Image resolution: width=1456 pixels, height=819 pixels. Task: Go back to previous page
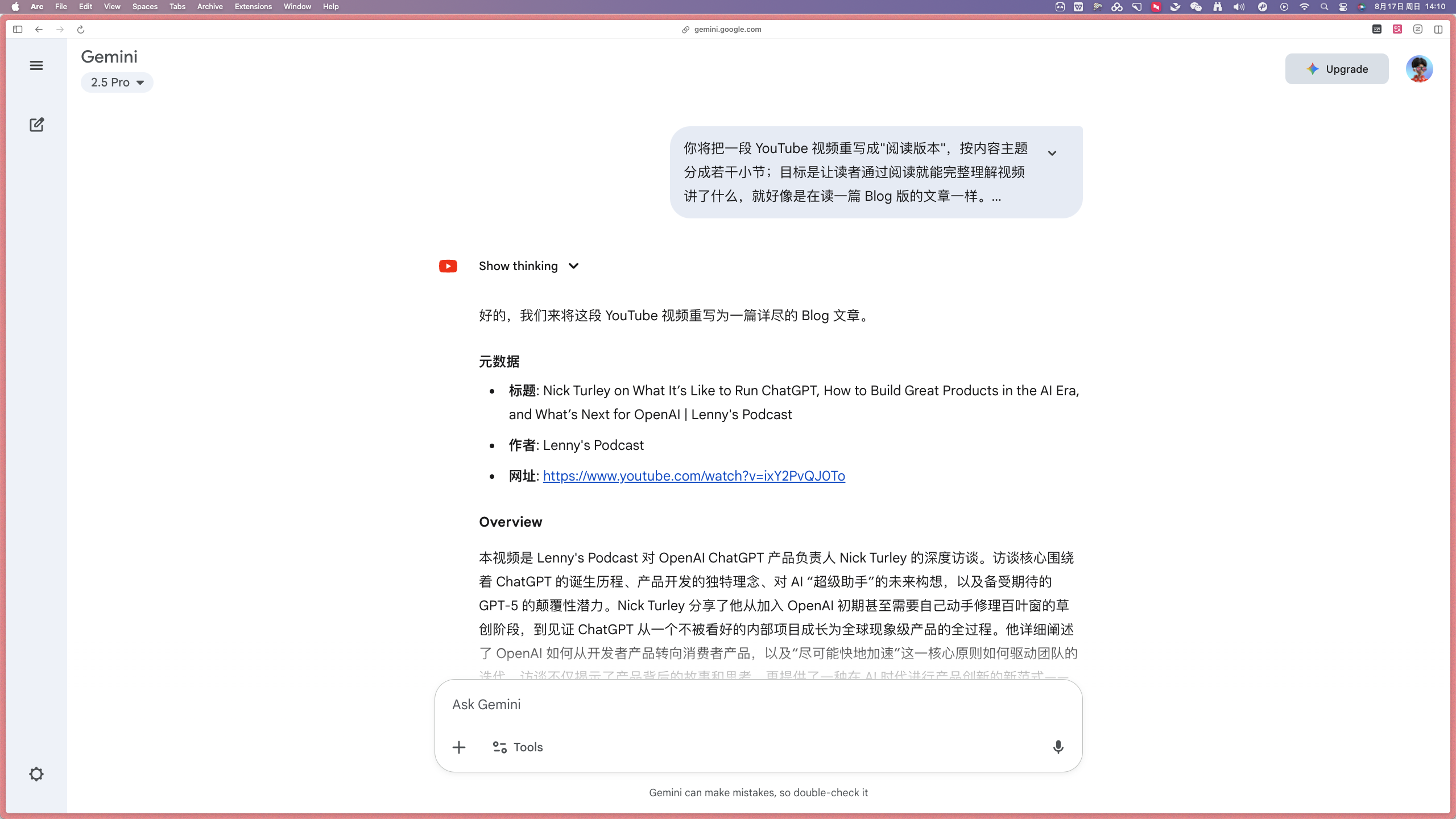39,30
